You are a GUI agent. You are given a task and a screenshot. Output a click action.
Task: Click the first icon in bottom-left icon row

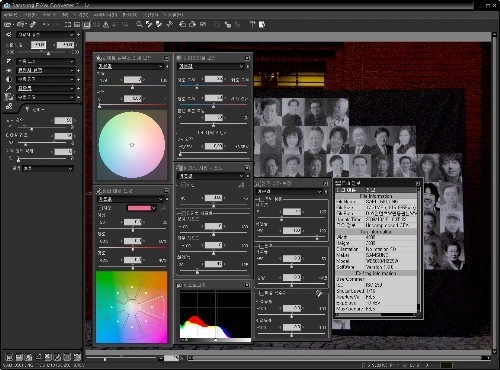tap(9, 357)
